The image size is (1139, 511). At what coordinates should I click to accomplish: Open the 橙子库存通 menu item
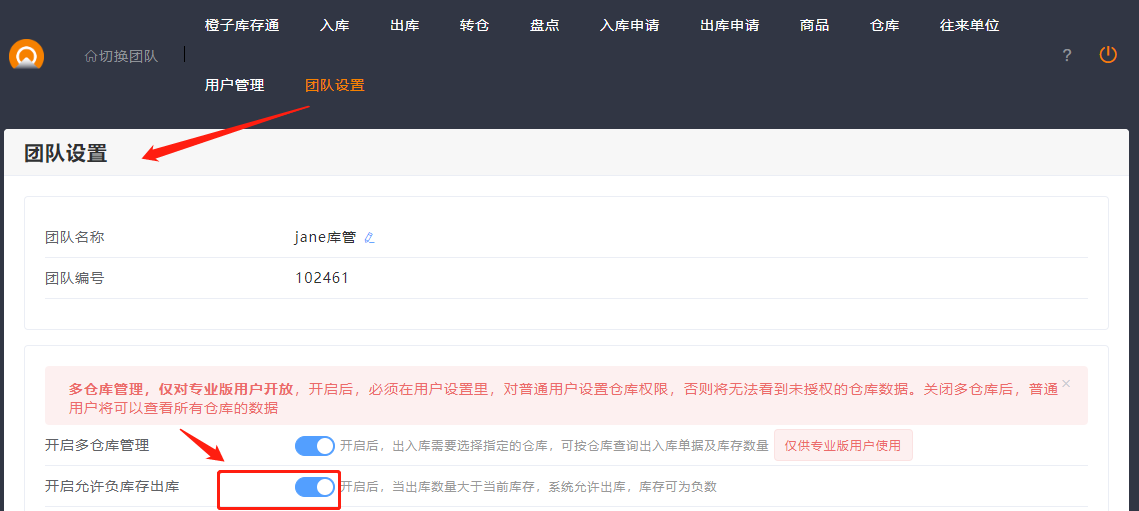coord(242,26)
